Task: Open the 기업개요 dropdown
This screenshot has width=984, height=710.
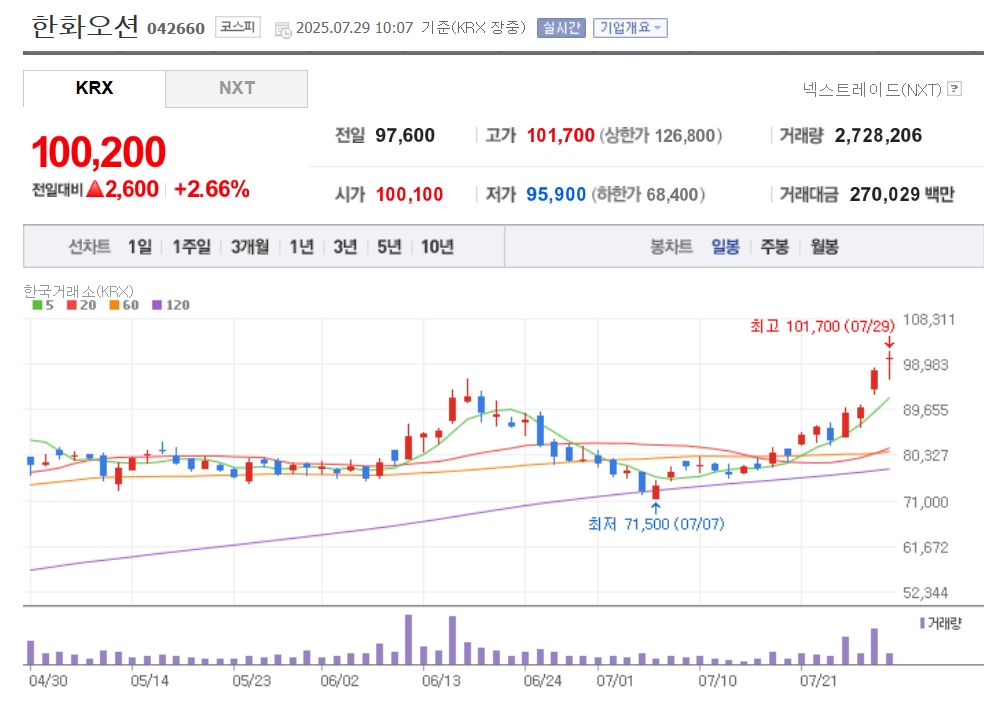Action: (x=630, y=28)
